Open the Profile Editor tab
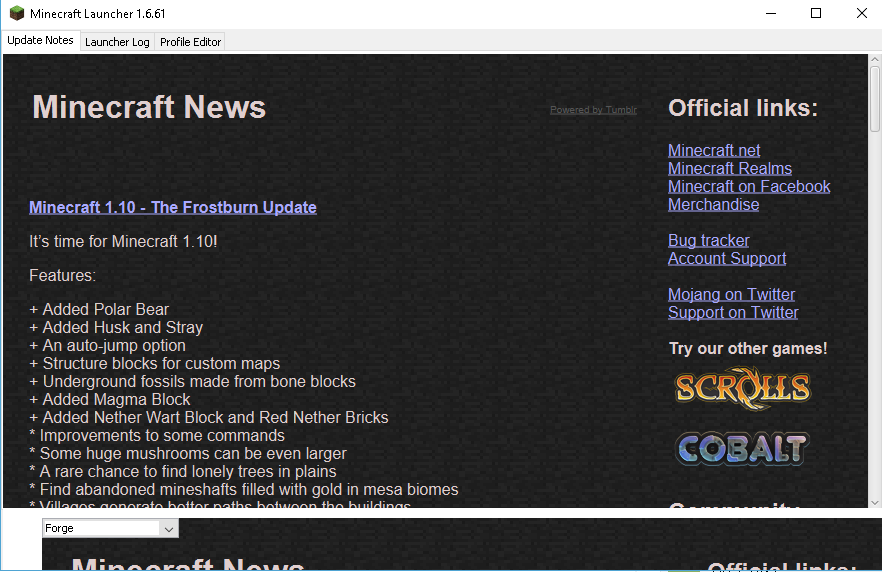Image resolution: width=882 pixels, height=572 pixels. [190, 42]
